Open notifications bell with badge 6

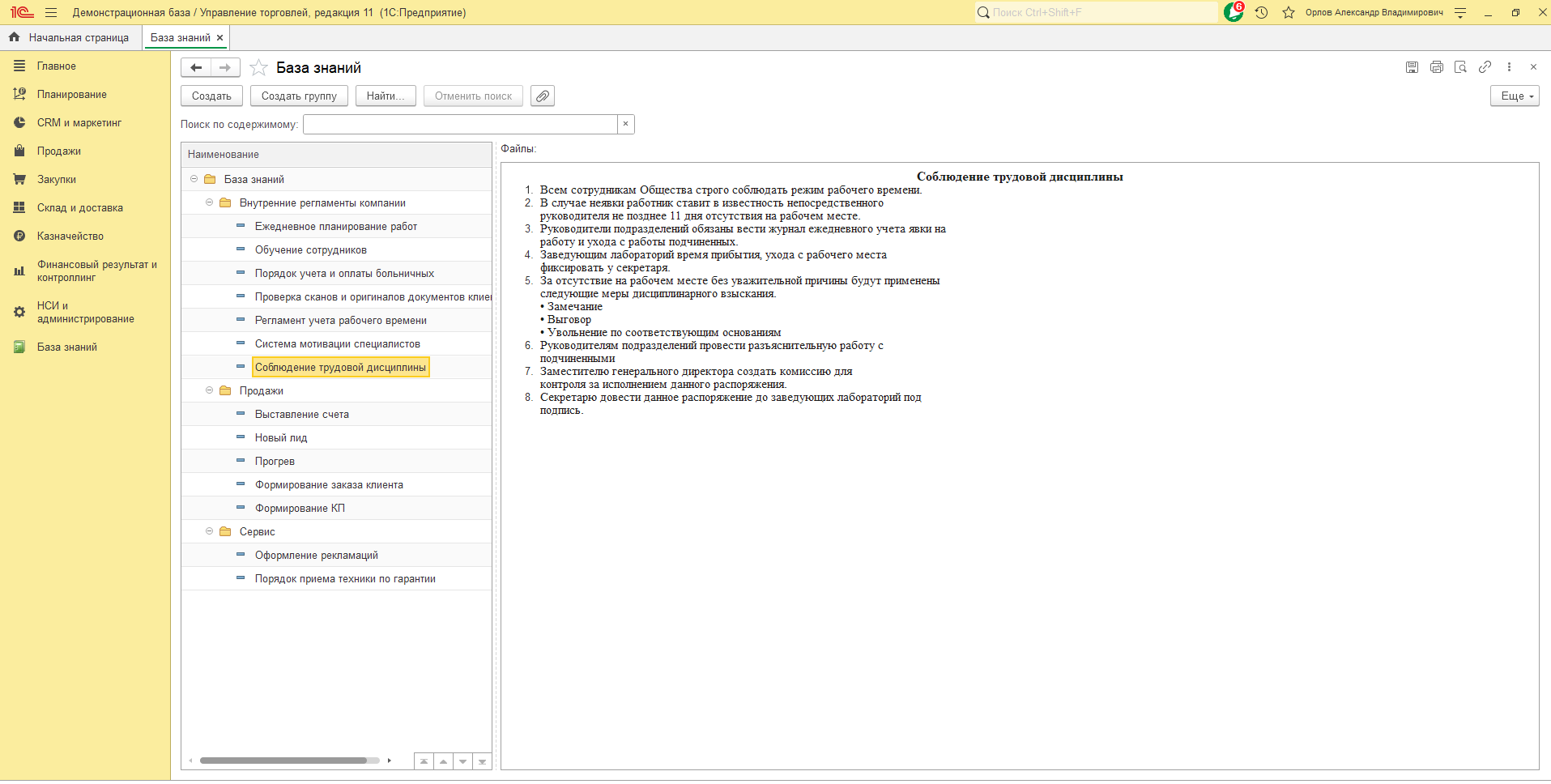coord(1234,12)
